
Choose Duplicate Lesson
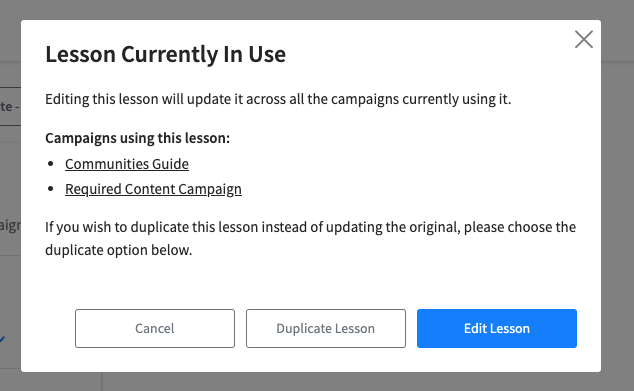pos(325,328)
